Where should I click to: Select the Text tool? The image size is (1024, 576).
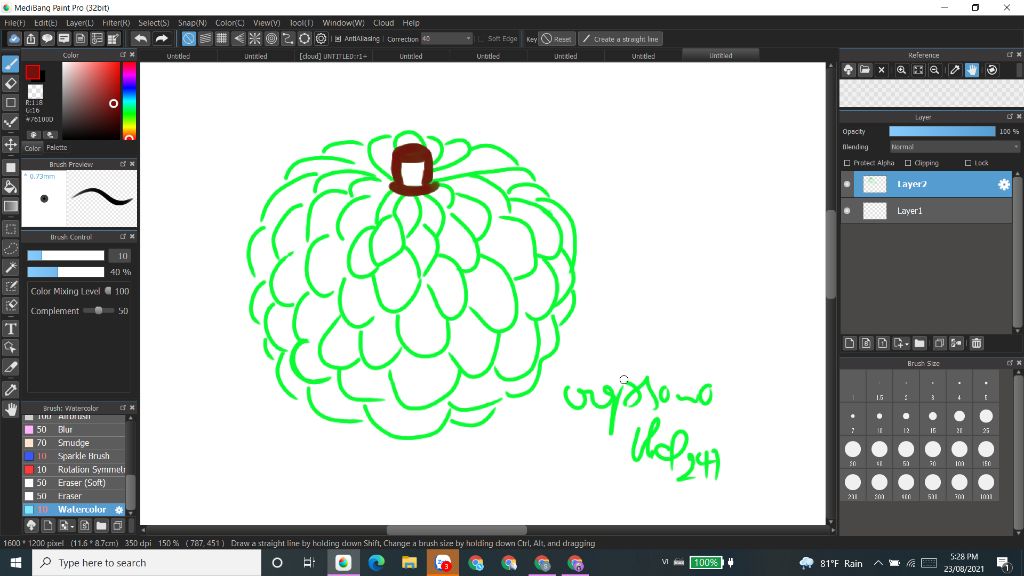[10, 328]
